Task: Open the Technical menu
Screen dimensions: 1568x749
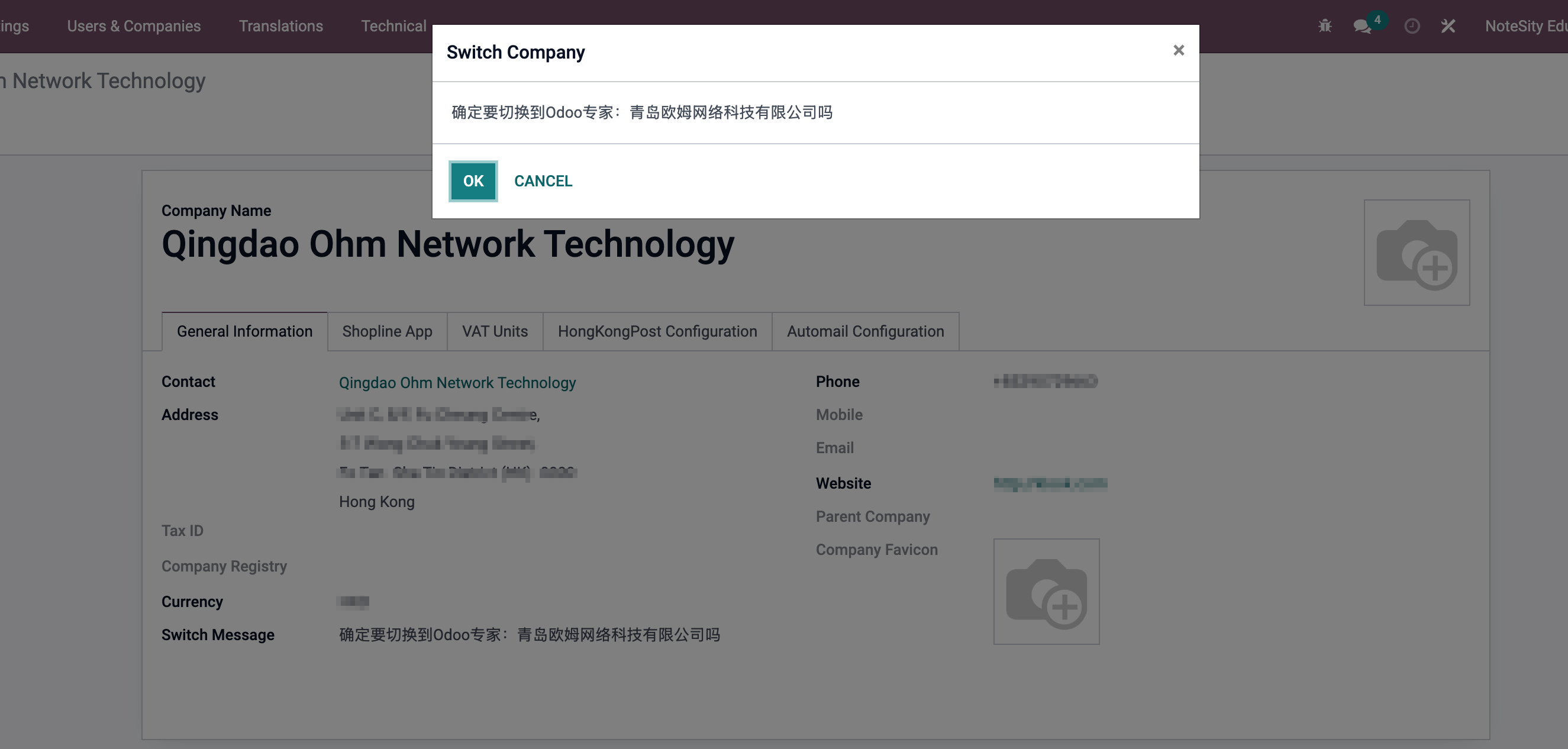Action: tap(394, 25)
